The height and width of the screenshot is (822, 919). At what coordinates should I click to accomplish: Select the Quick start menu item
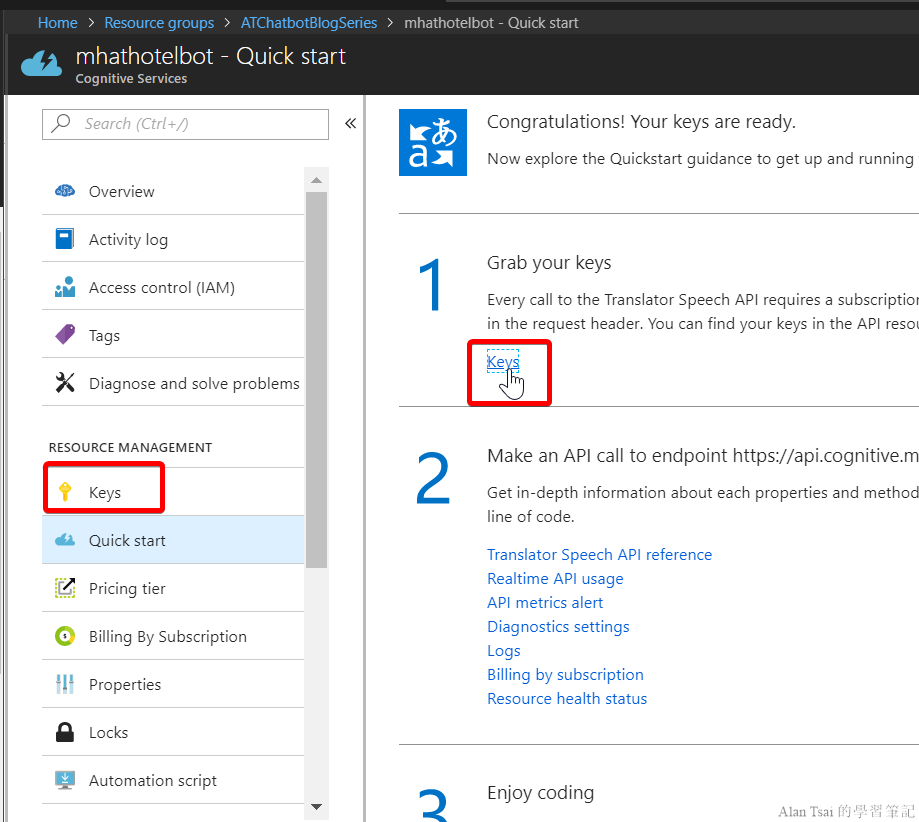(173, 541)
